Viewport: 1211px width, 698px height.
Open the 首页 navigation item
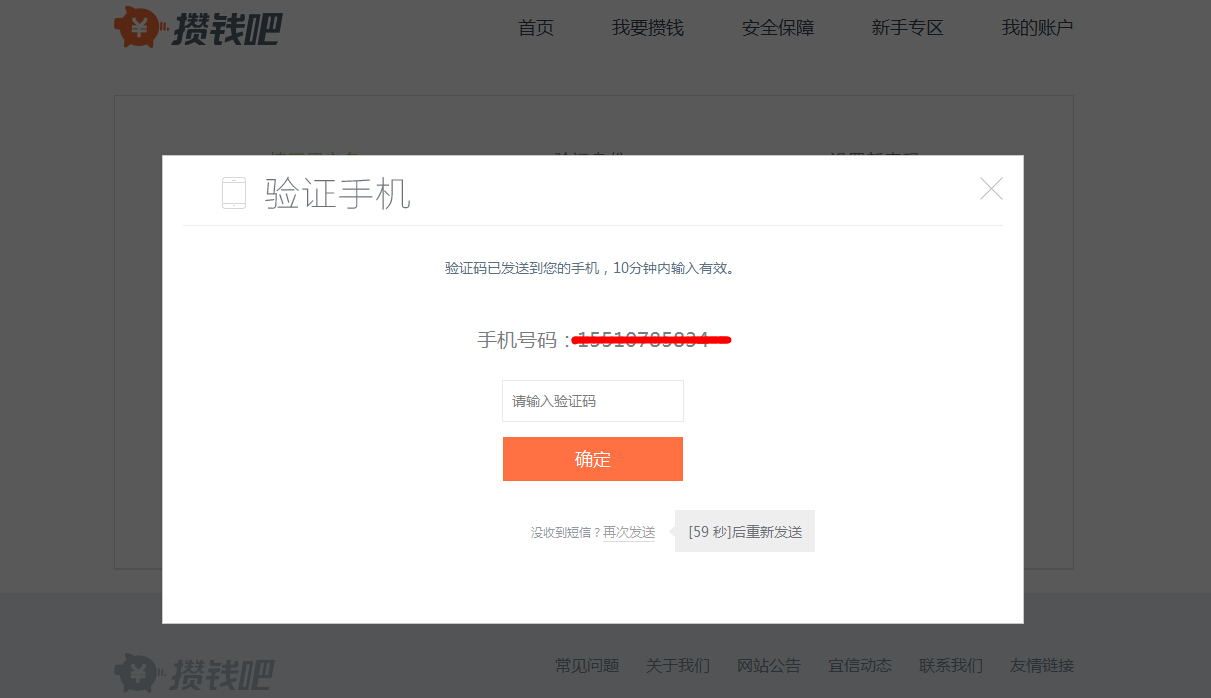pos(536,28)
